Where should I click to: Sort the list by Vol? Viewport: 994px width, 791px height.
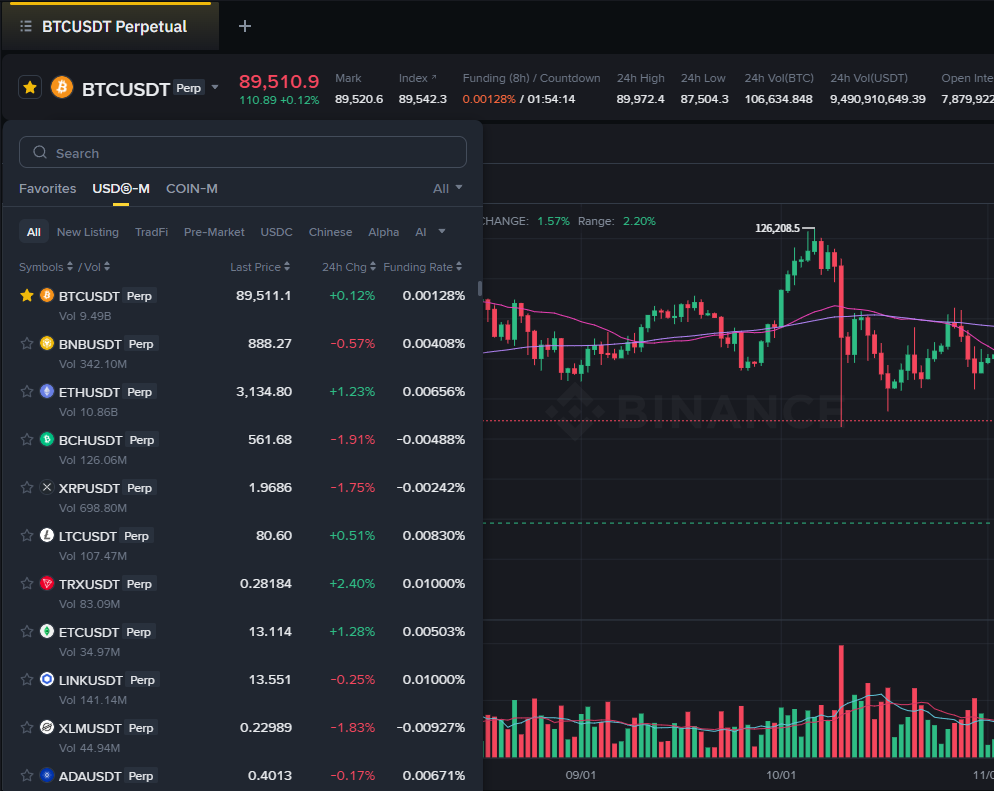coord(96,267)
